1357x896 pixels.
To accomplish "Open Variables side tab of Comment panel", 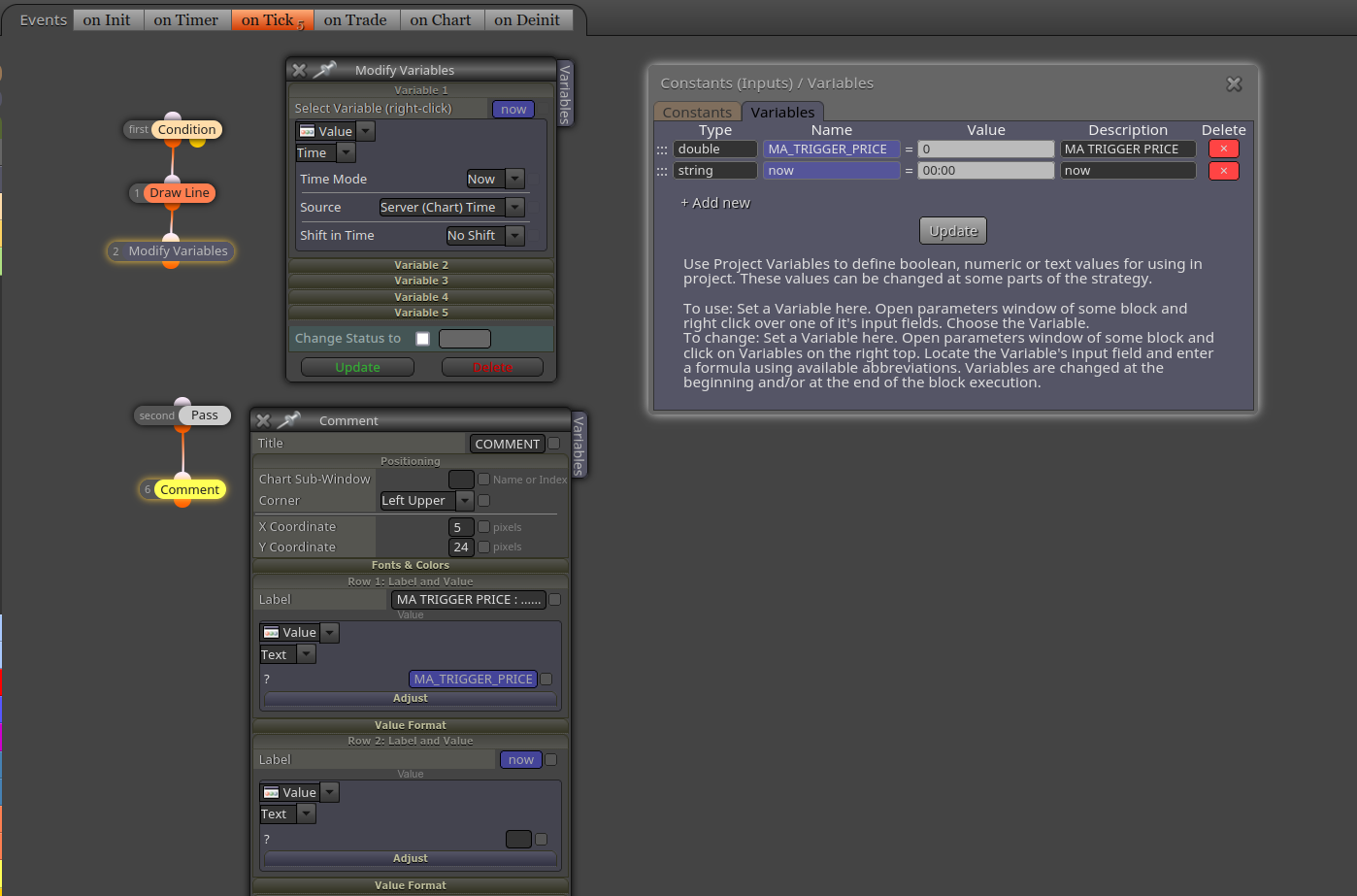I will point(579,445).
